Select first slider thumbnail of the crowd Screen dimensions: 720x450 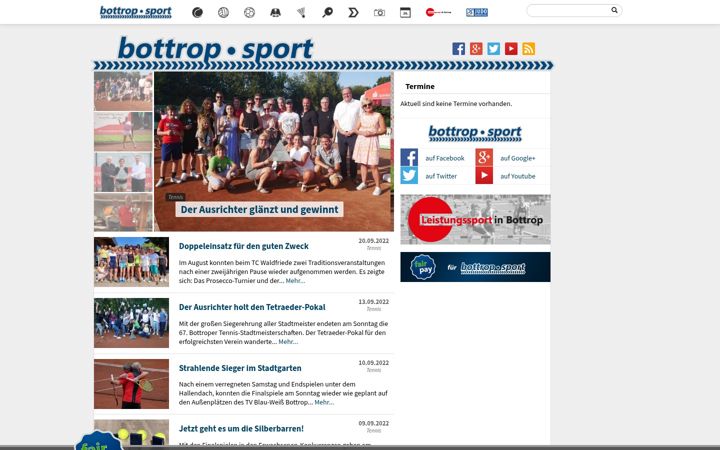tap(123, 91)
